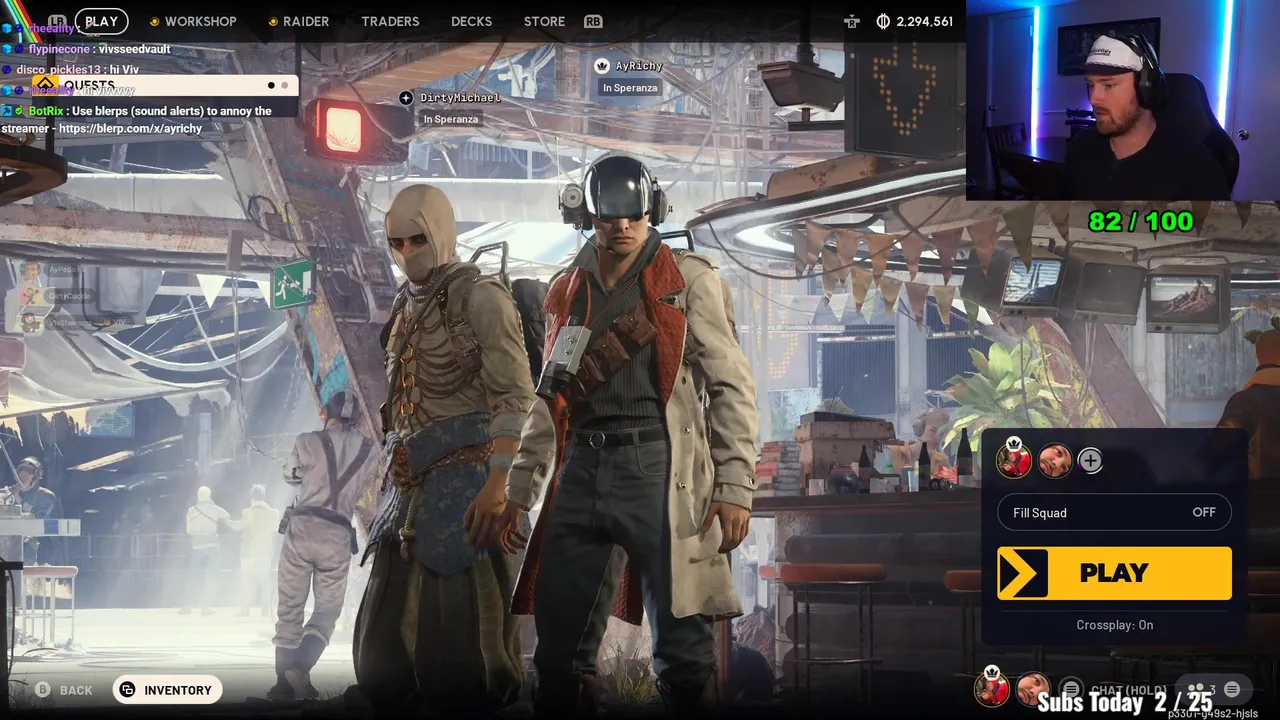The image size is (1280, 720).
Task: Click the coin currency icon
Action: pyautogui.click(x=883, y=21)
